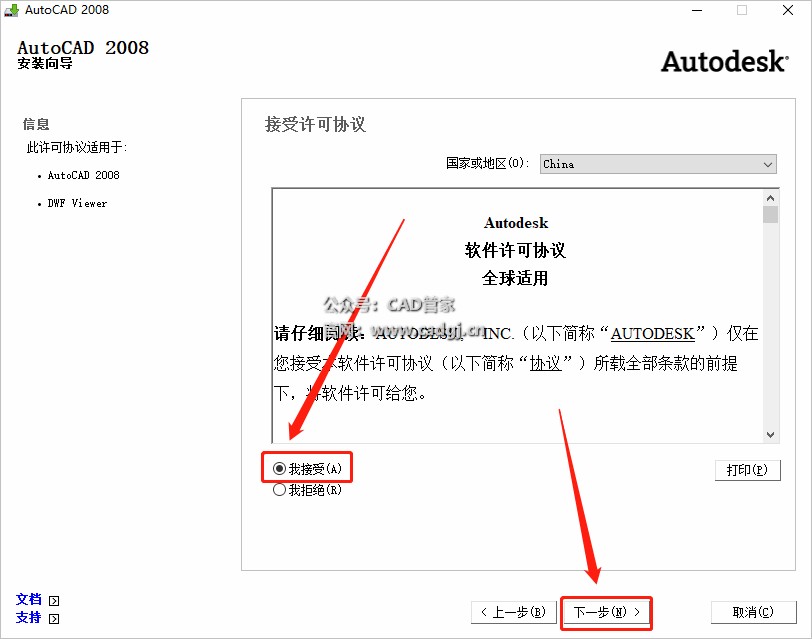The height and width of the screenshot is (639, 812).
Task: Select the 我接受(A) radio button
Action: point(307,469)
